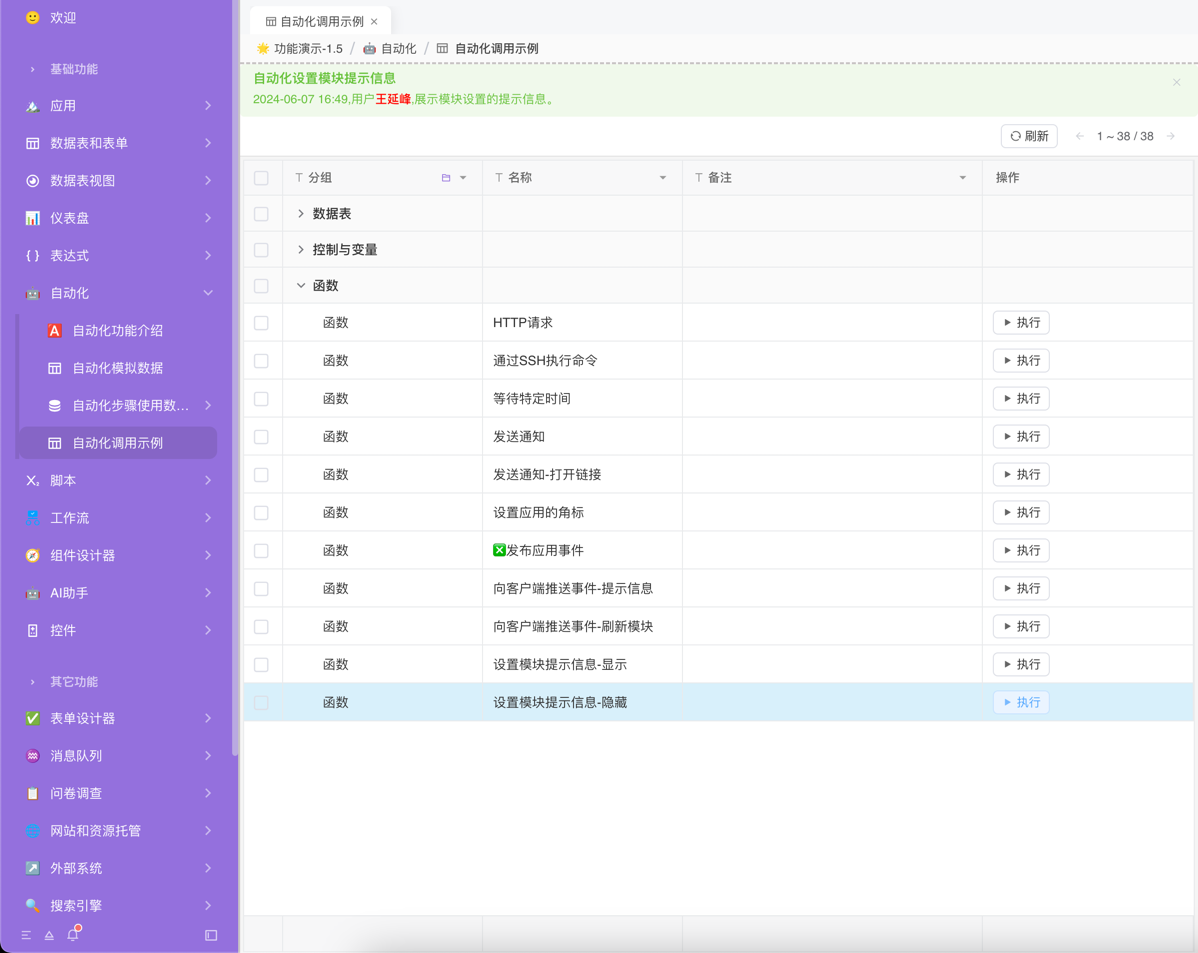Check the checkbox on the 设置模块提示信息-隐藏 row

pos(262,702)
